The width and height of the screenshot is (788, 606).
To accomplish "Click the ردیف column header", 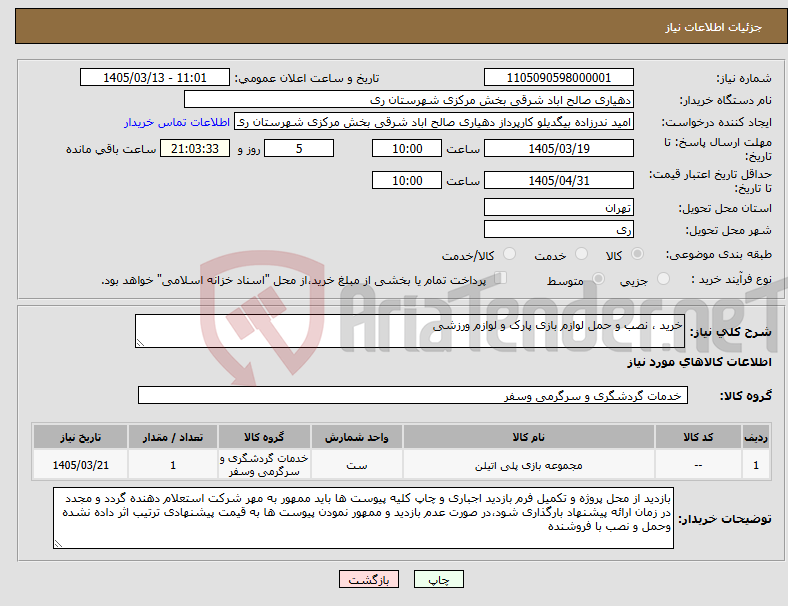I will [755, 437].
